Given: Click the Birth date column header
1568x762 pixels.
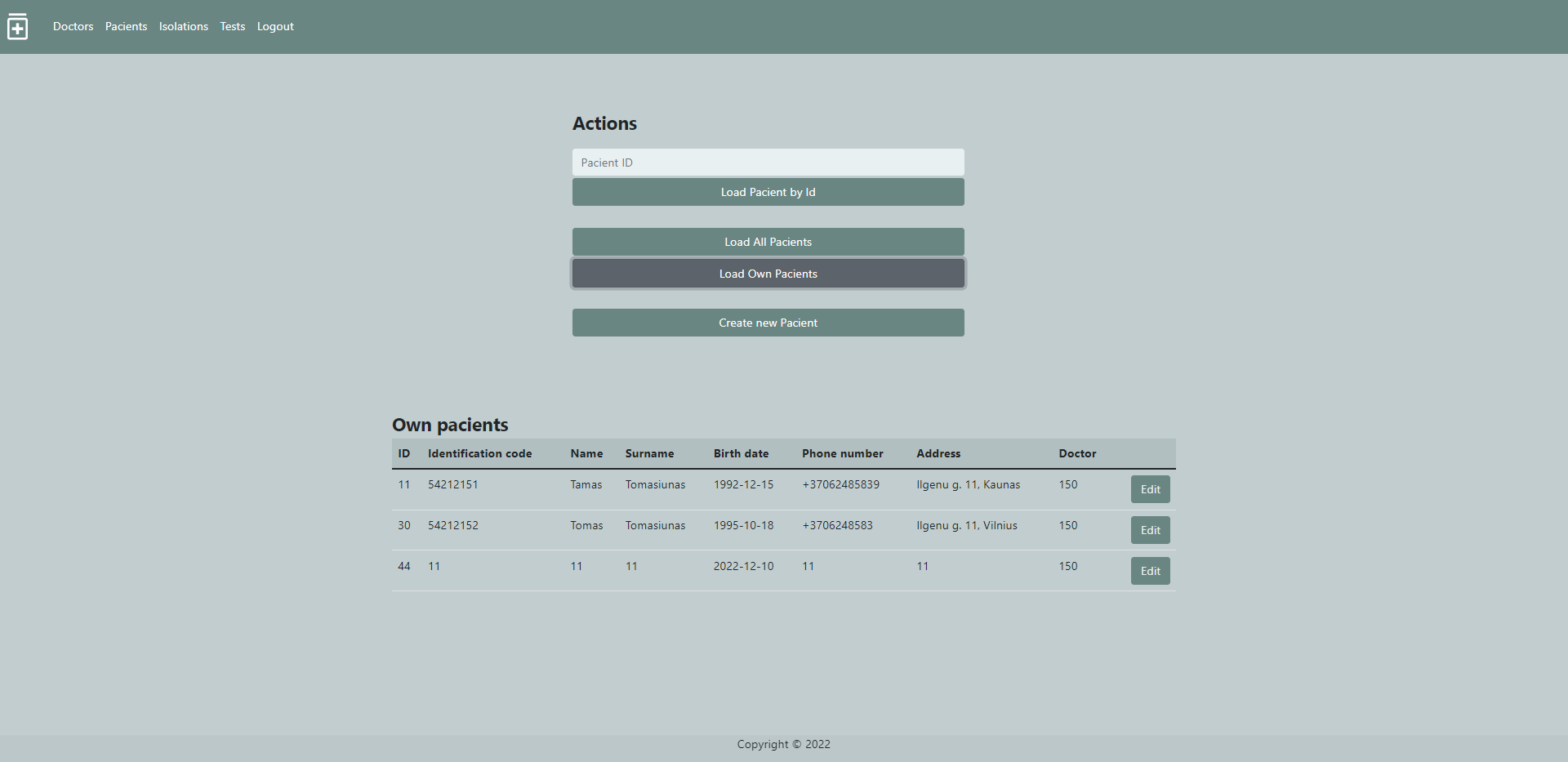Looking at the screenshot, I should pos(741,453).
